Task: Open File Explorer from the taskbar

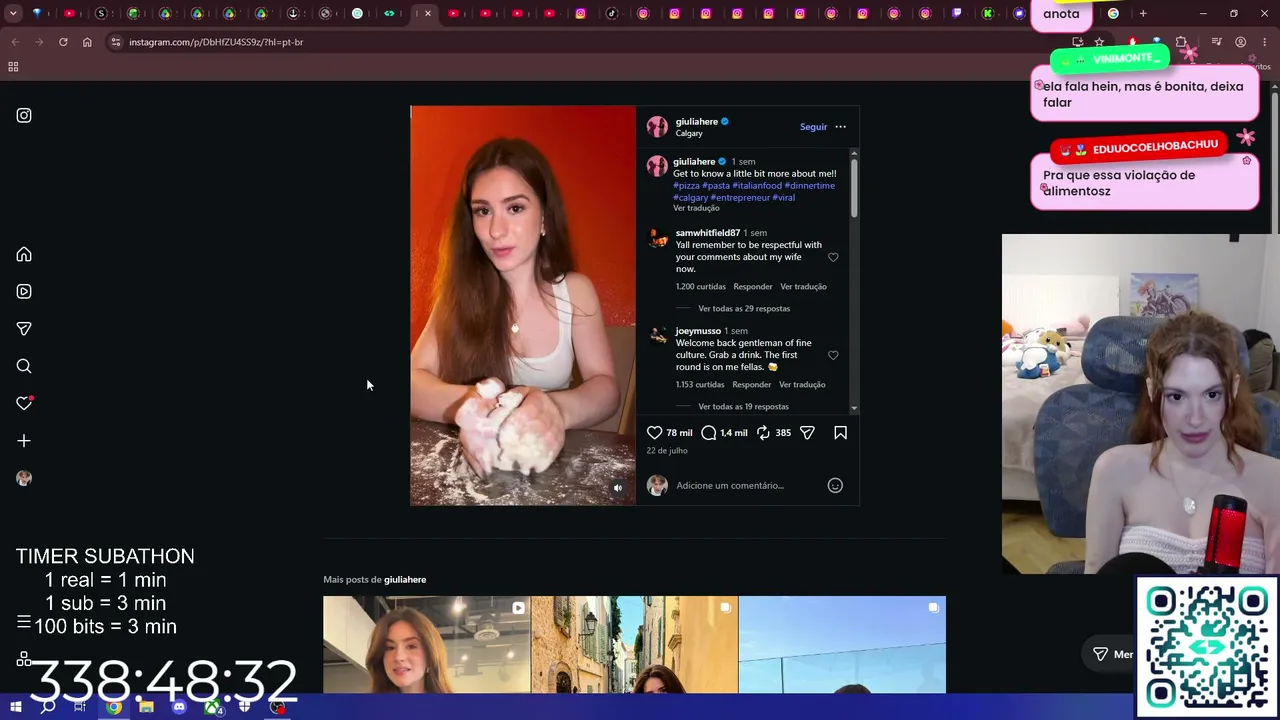Action: click(146, 707)
